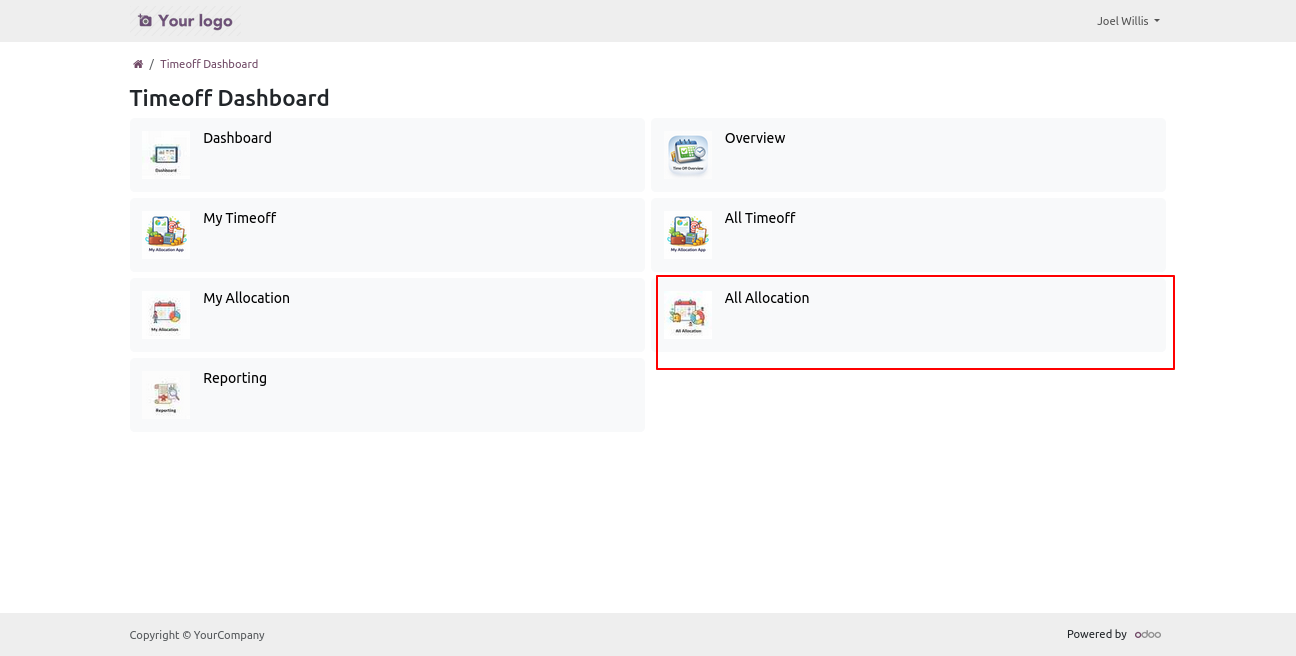Click the All Timeoff tile icon
The width and height of the screenshot is (1296, 656).
tap(687, 235)
